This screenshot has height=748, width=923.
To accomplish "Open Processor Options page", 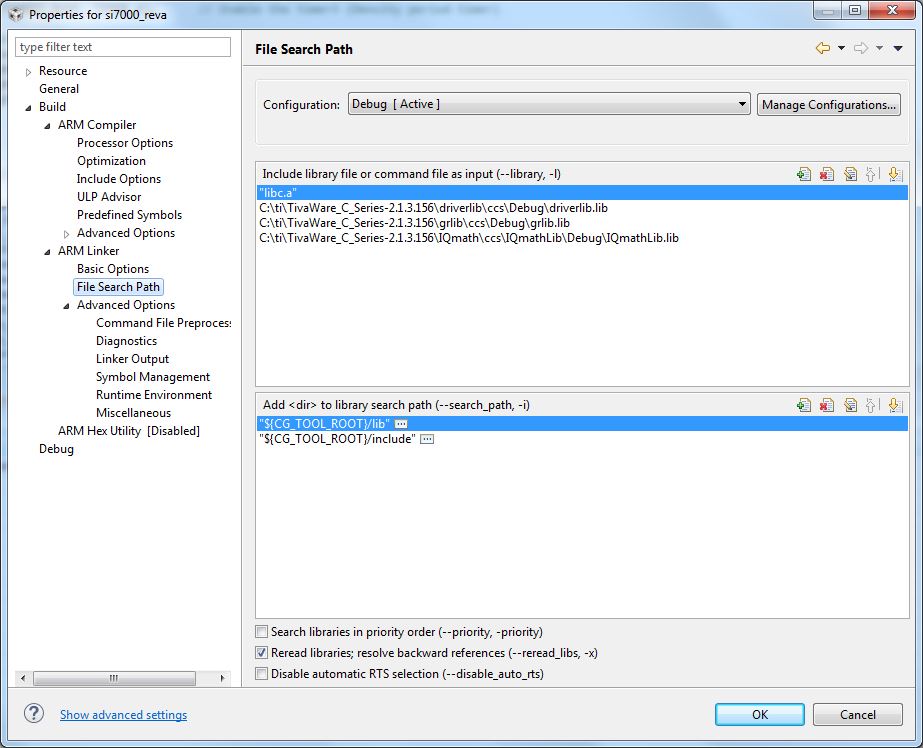I will coord(125,143).
